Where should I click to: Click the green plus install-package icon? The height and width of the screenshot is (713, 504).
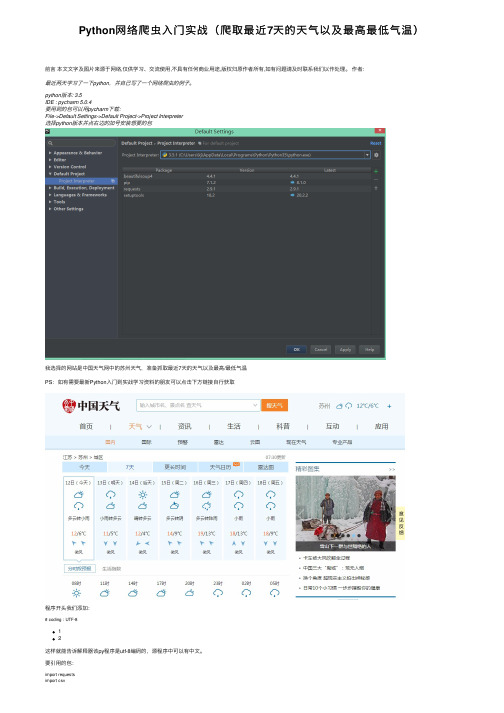point(376,171)
